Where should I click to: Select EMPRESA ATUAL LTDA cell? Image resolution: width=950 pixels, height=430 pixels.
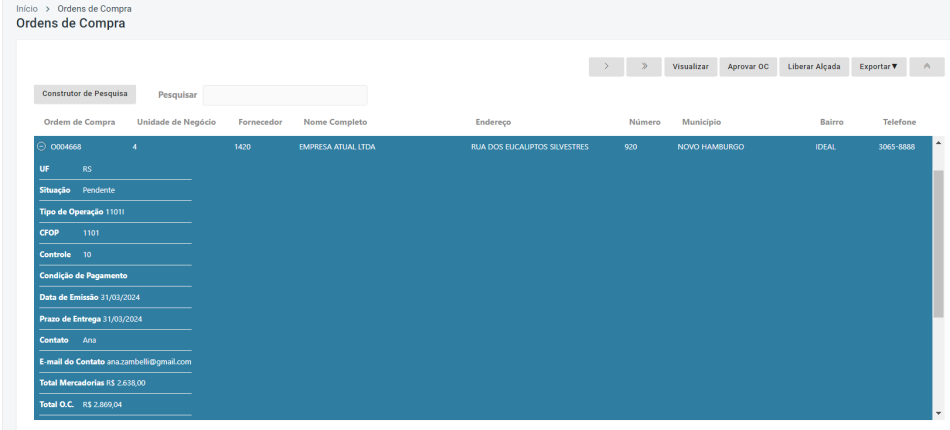coord(337,147)
